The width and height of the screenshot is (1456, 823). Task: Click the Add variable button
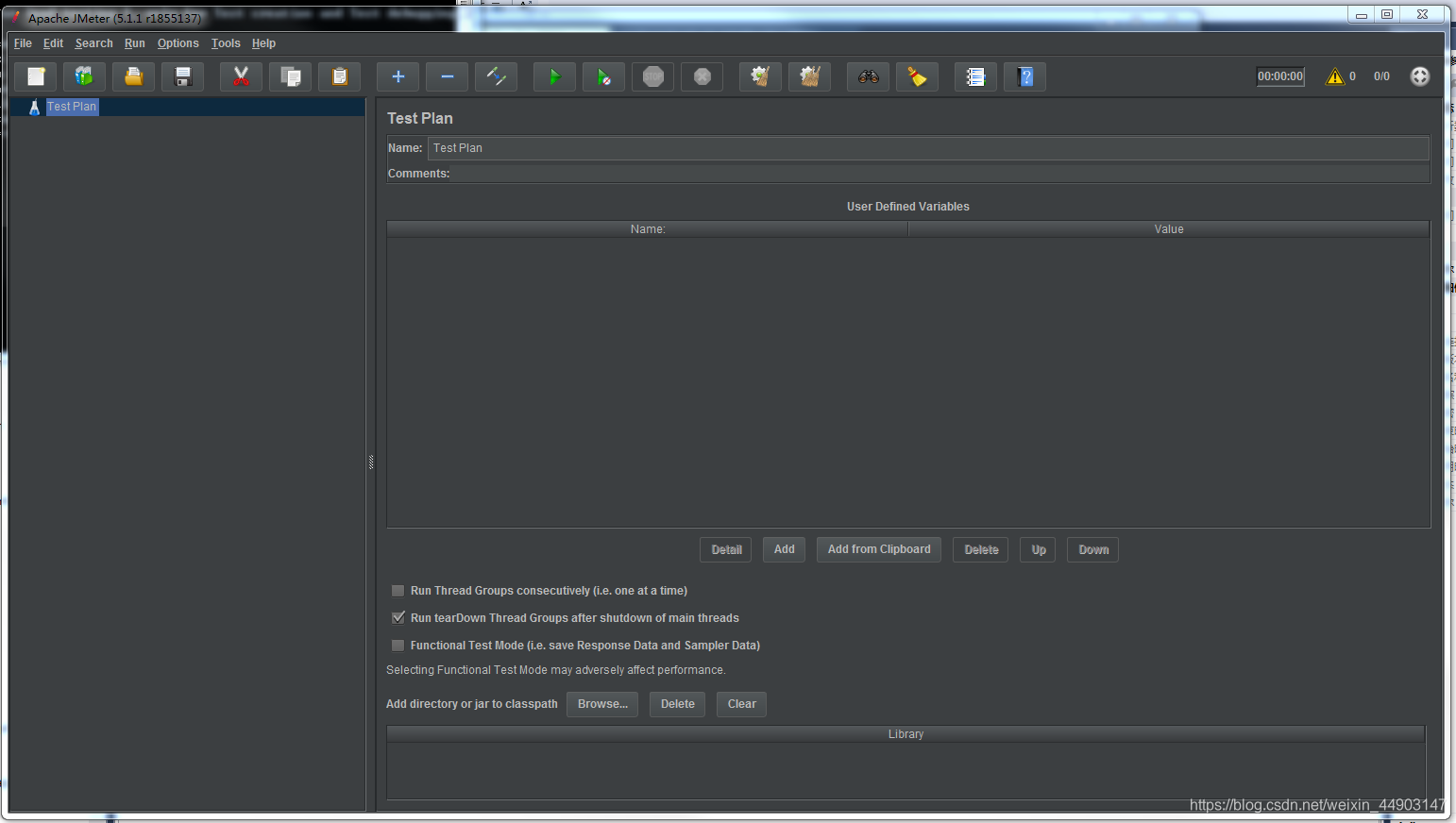tap(785, 549)
